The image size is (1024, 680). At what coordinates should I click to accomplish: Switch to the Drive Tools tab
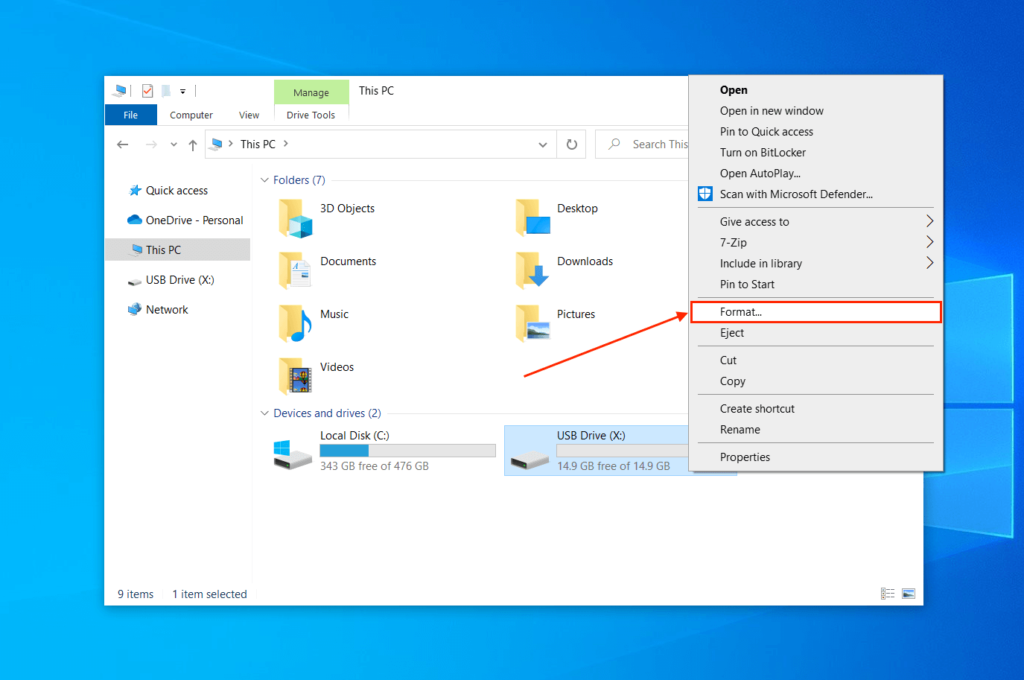(x=311, y=114)
